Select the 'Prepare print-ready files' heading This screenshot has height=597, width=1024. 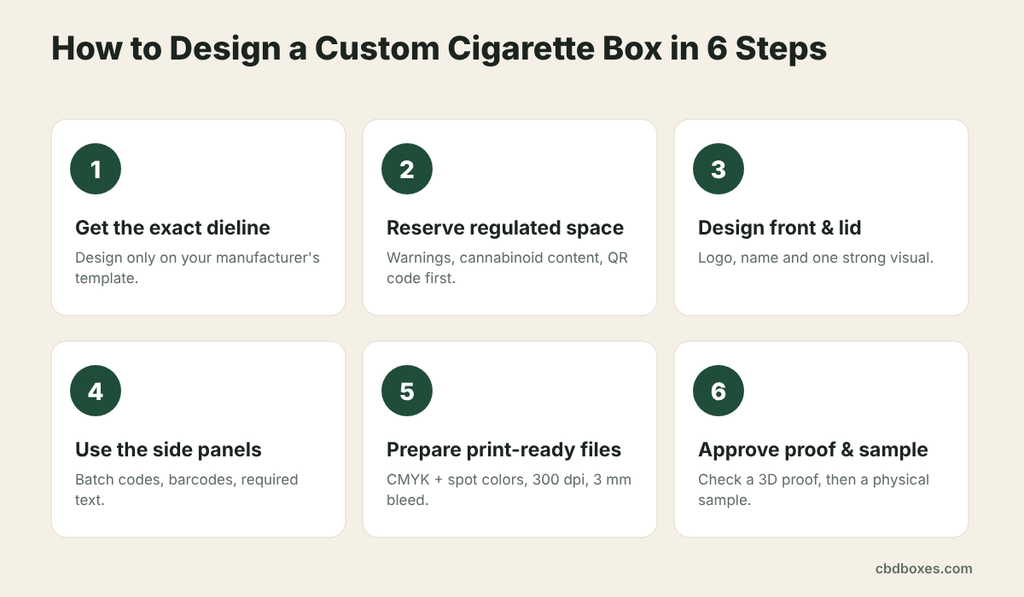tap(504, 449)
